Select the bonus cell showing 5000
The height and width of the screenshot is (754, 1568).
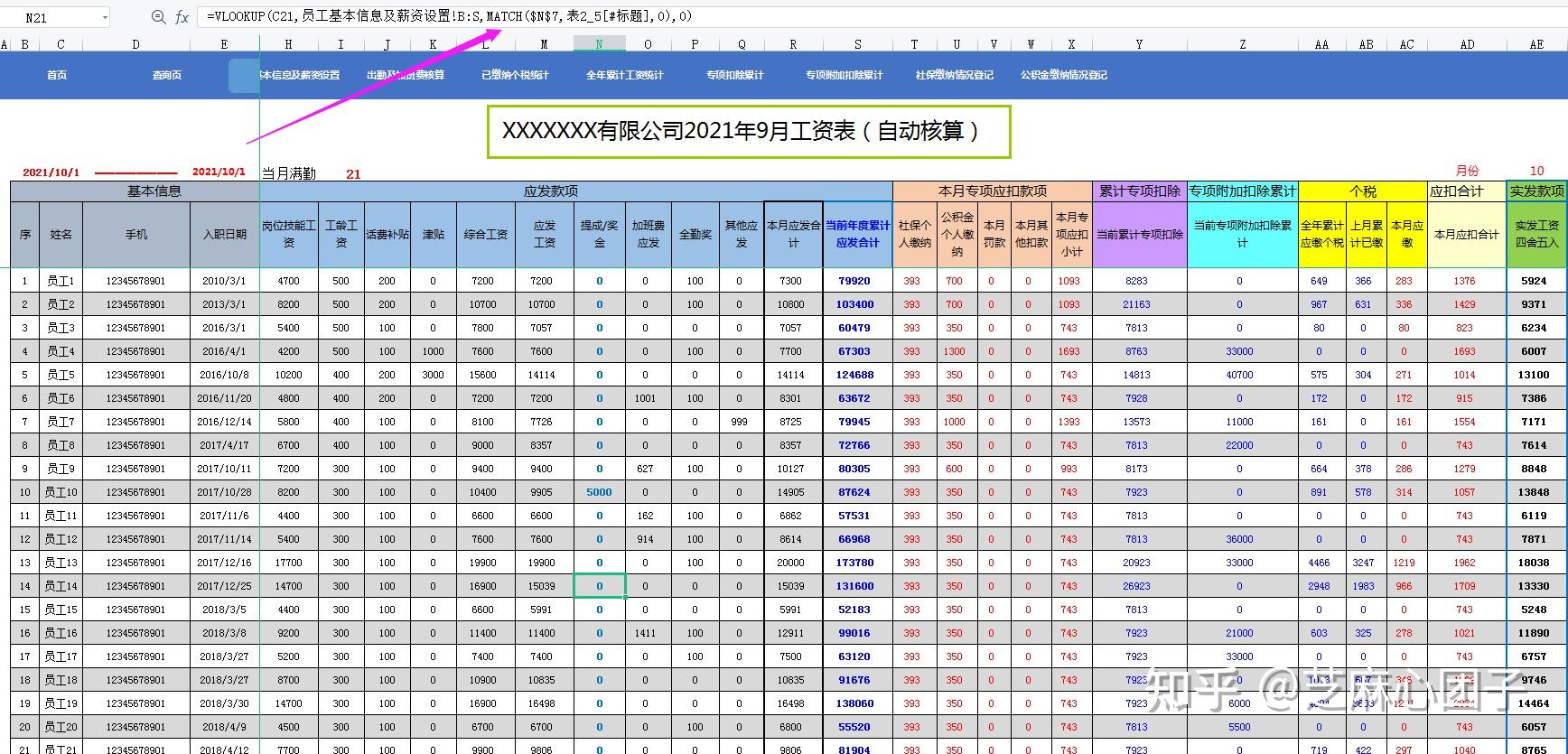coord(599,492)
